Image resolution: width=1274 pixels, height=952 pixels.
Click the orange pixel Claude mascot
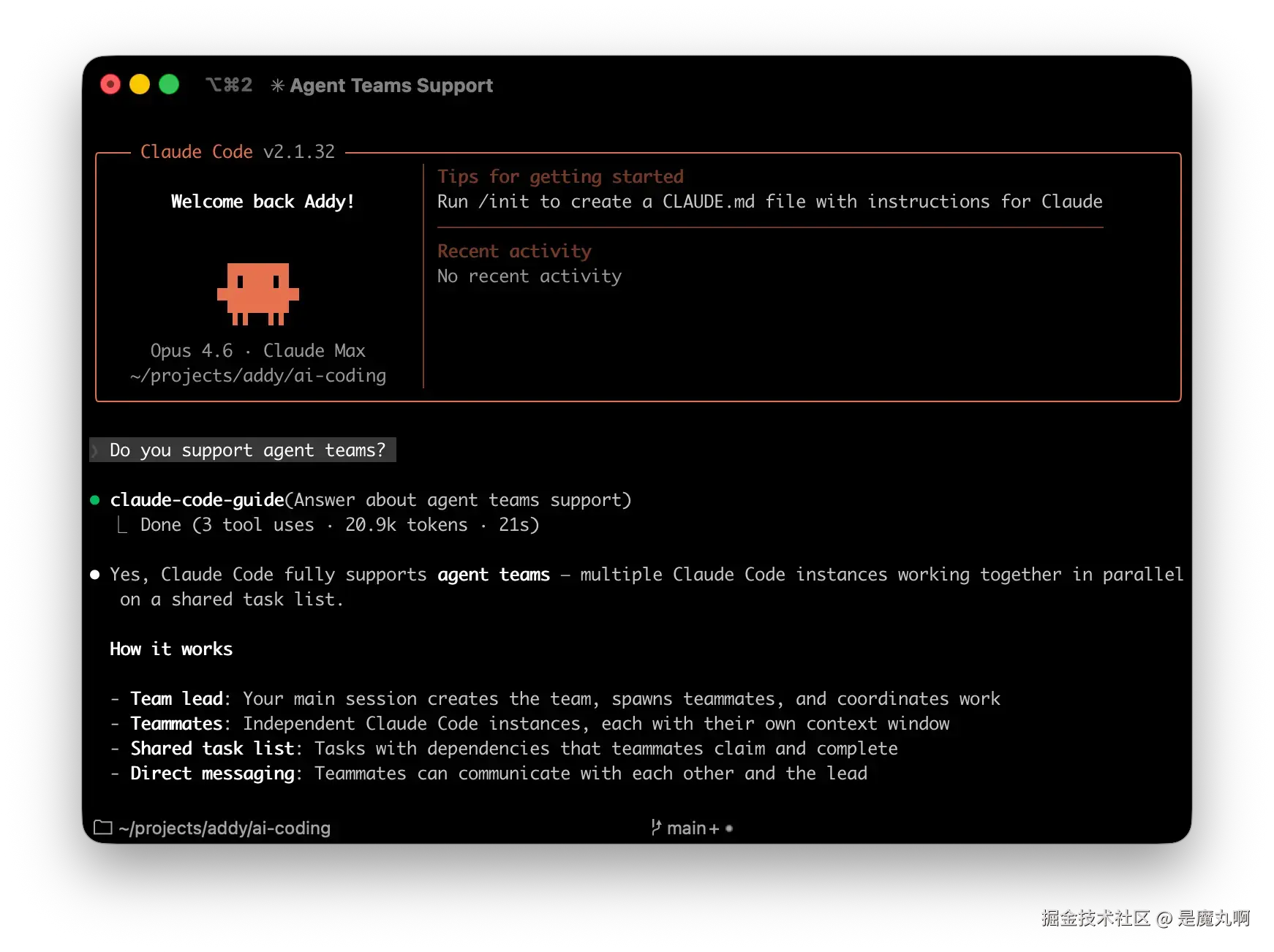258,294
